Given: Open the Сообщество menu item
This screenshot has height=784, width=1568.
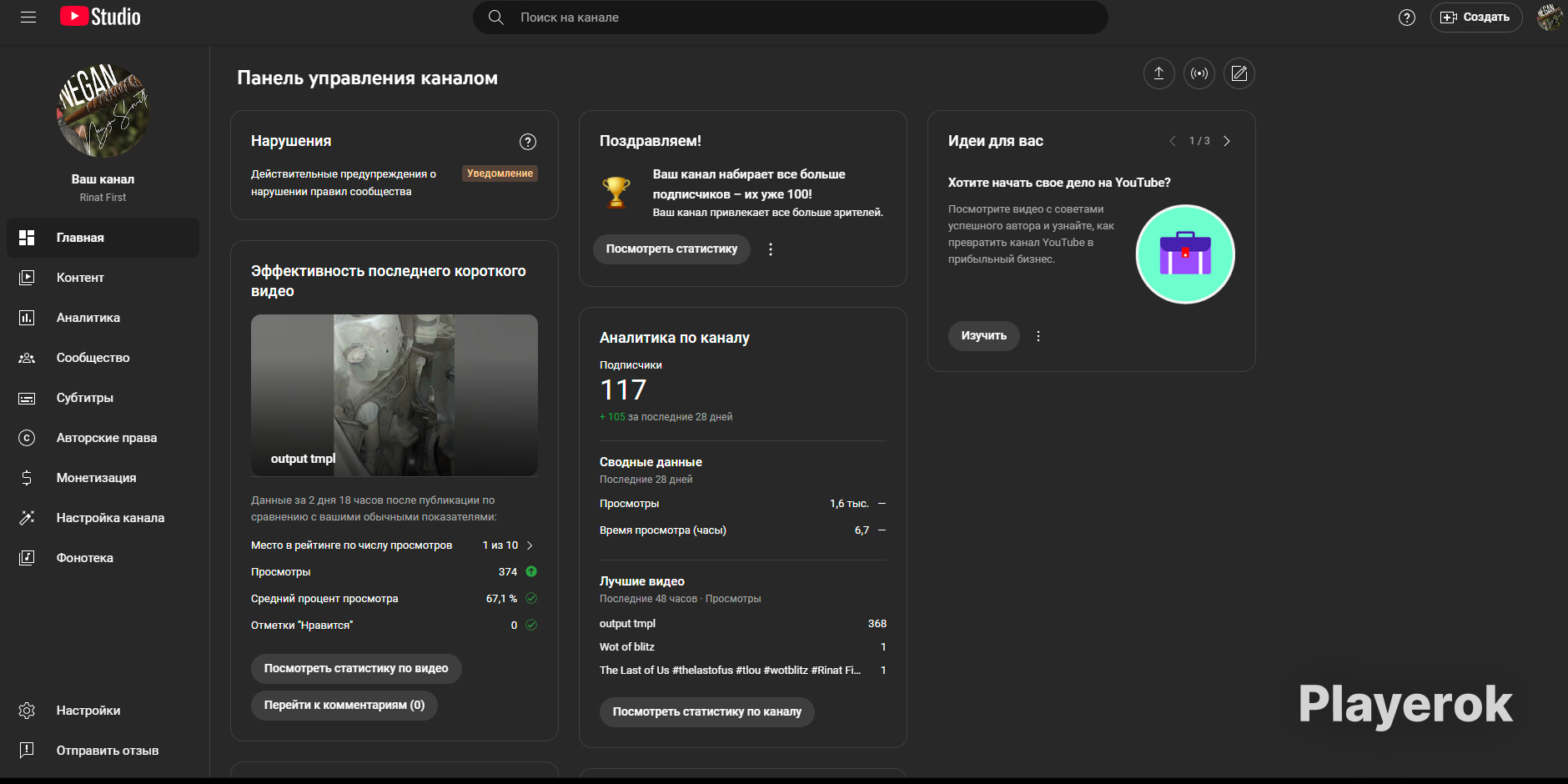Looking at the screenshot, I should click(x=103, y=358).
